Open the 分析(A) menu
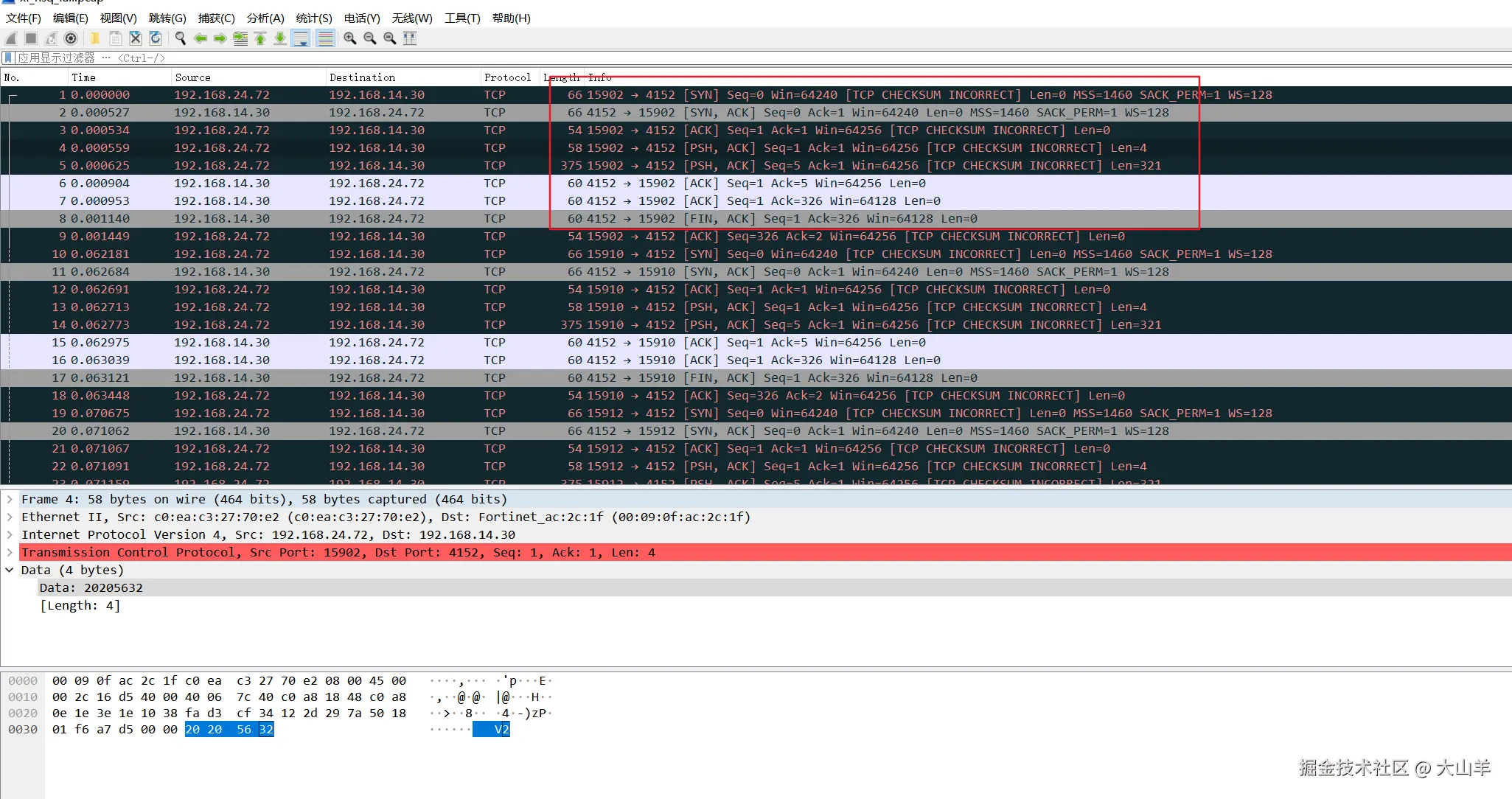The image size is (1512, 799). click(265, 18)
